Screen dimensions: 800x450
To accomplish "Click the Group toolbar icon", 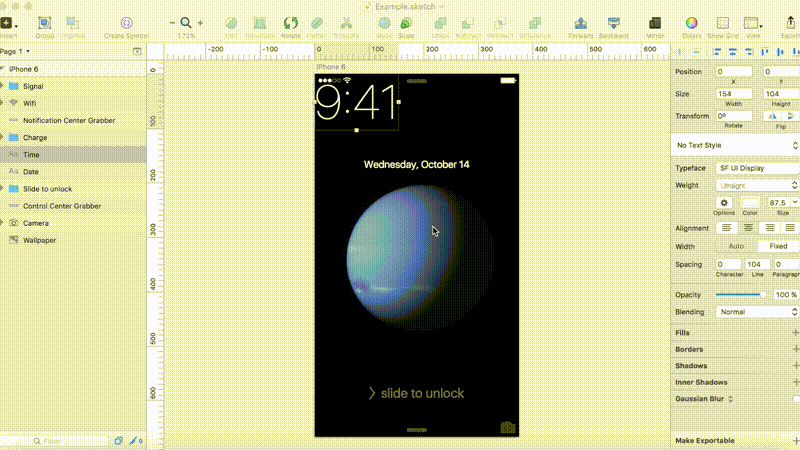I will [x=44, y=23].
